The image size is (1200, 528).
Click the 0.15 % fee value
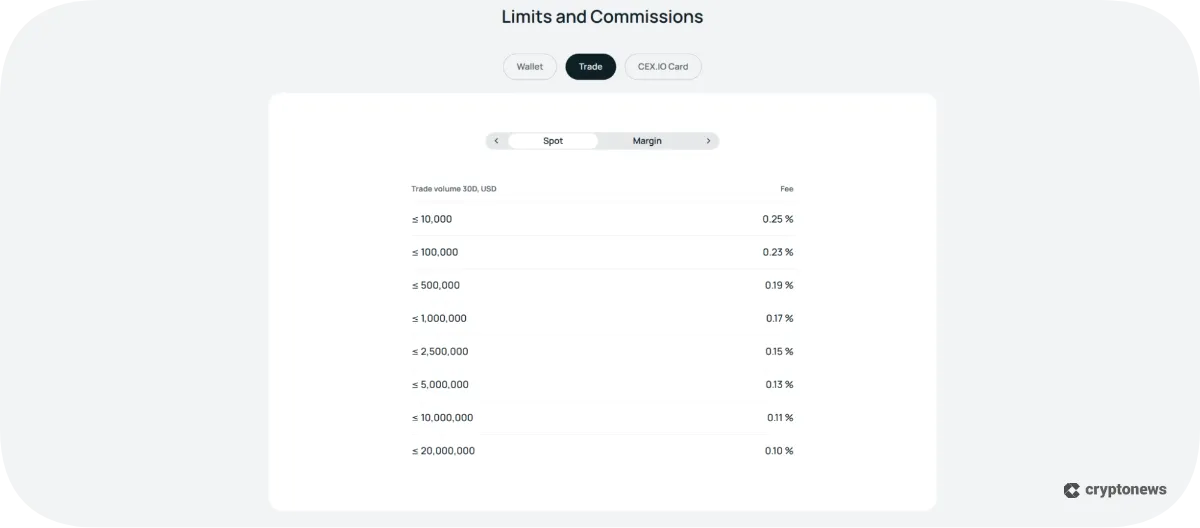(778, 351)
